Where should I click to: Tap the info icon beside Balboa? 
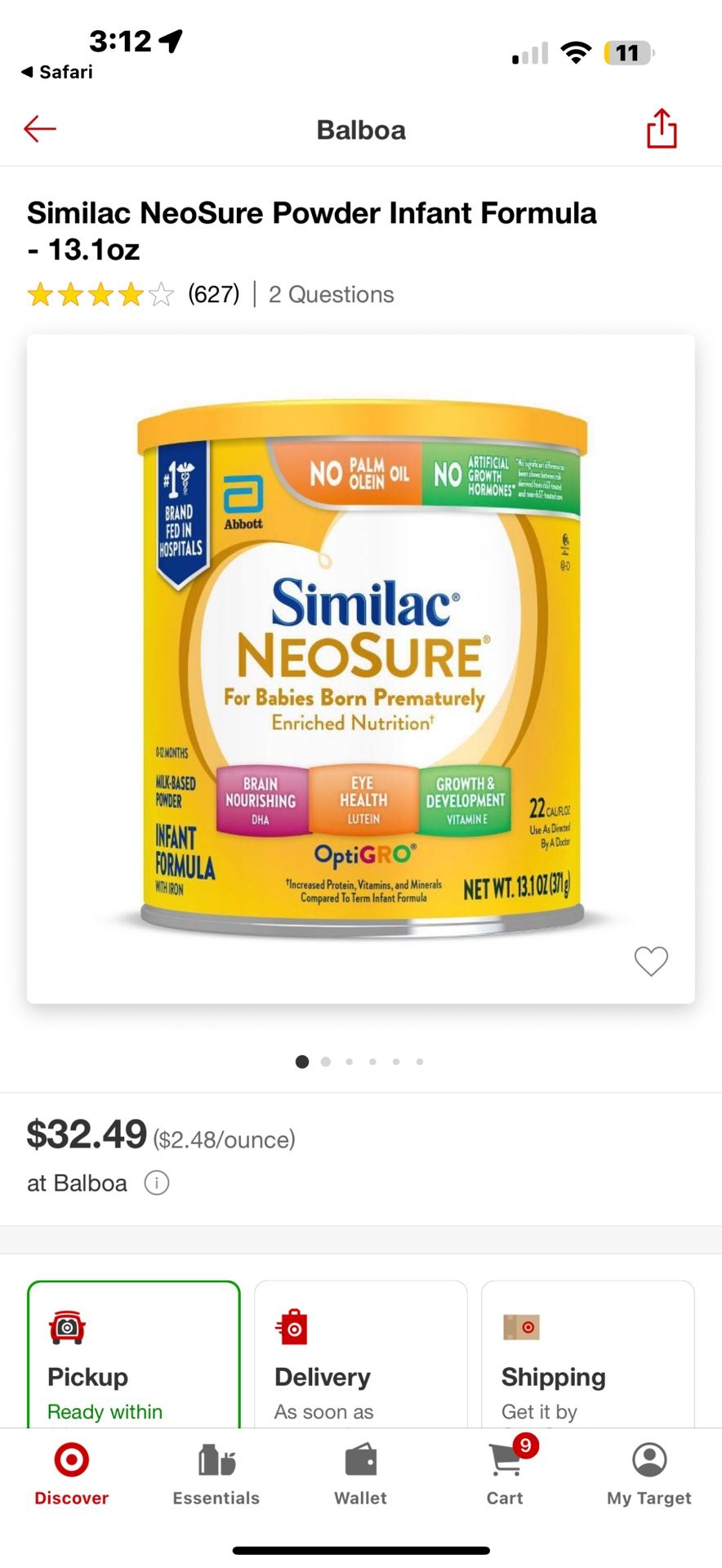[x=157, y=1183]
